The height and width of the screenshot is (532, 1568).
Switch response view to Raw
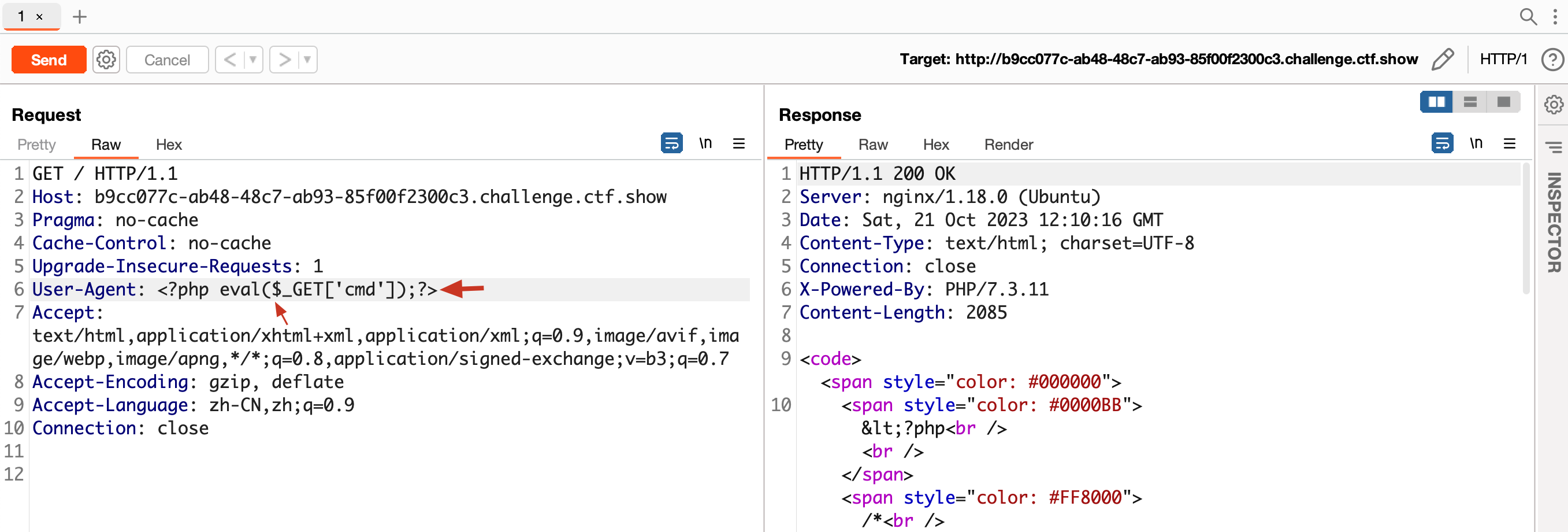click(873, 145)
